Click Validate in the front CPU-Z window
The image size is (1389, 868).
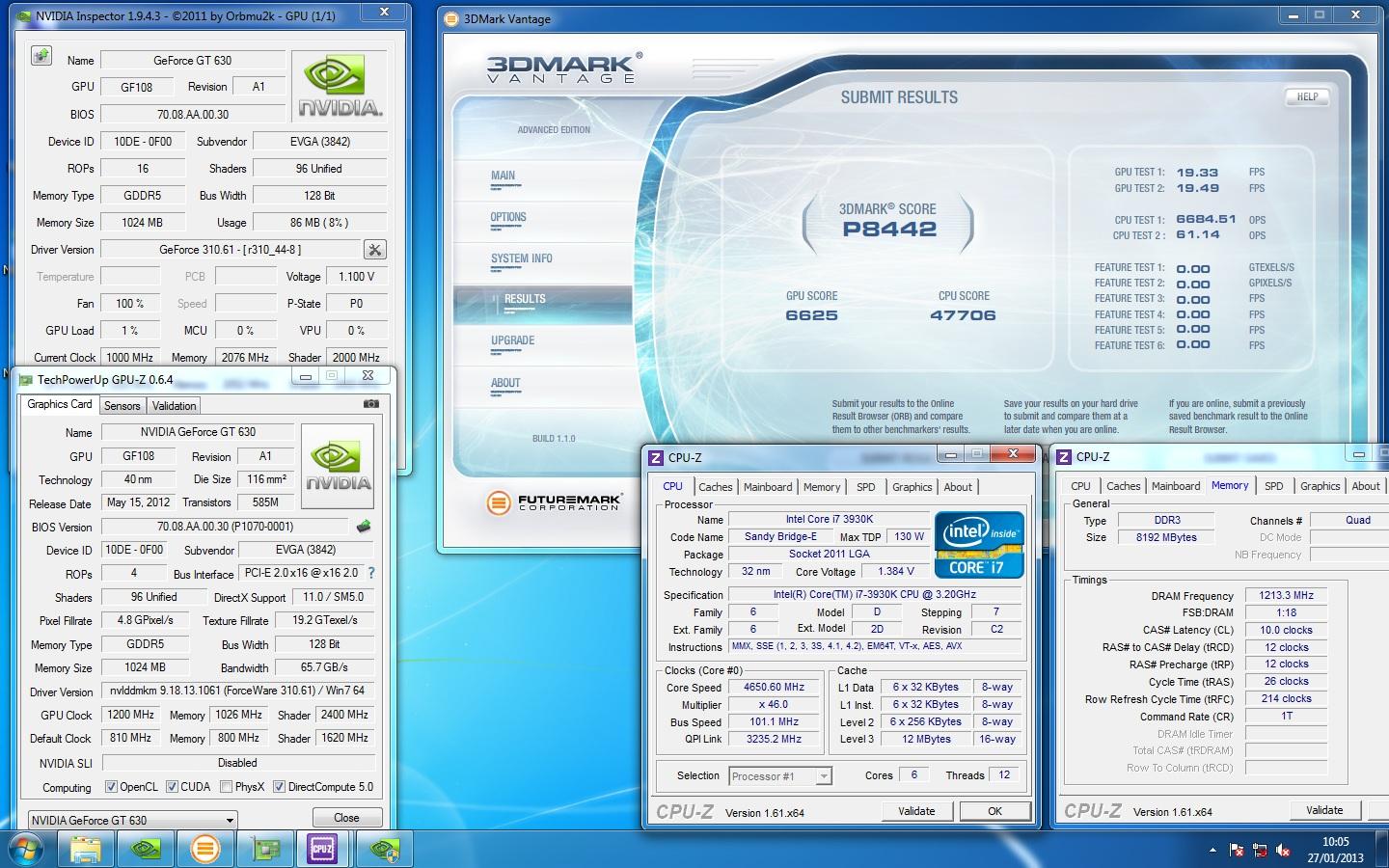[916, 811]
